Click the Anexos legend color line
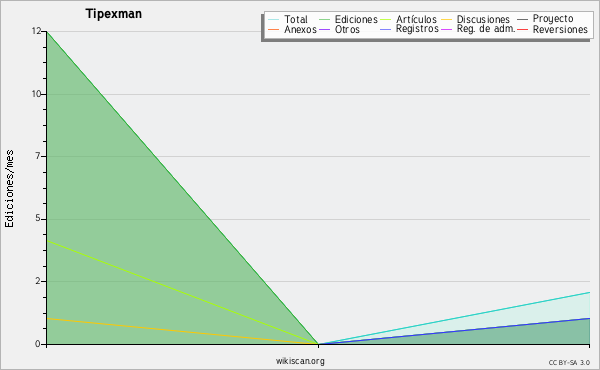The height and width of the screenshot is (370, 600). (x=274, y=29)
